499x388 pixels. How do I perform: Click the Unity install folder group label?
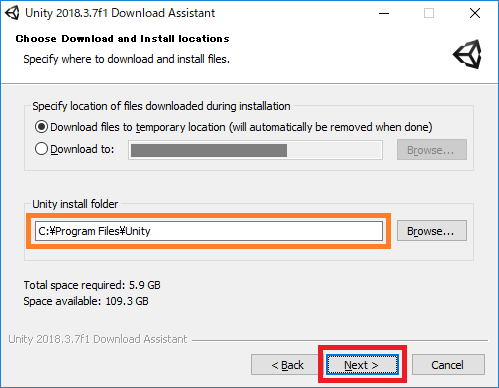[x=75, y=204]
